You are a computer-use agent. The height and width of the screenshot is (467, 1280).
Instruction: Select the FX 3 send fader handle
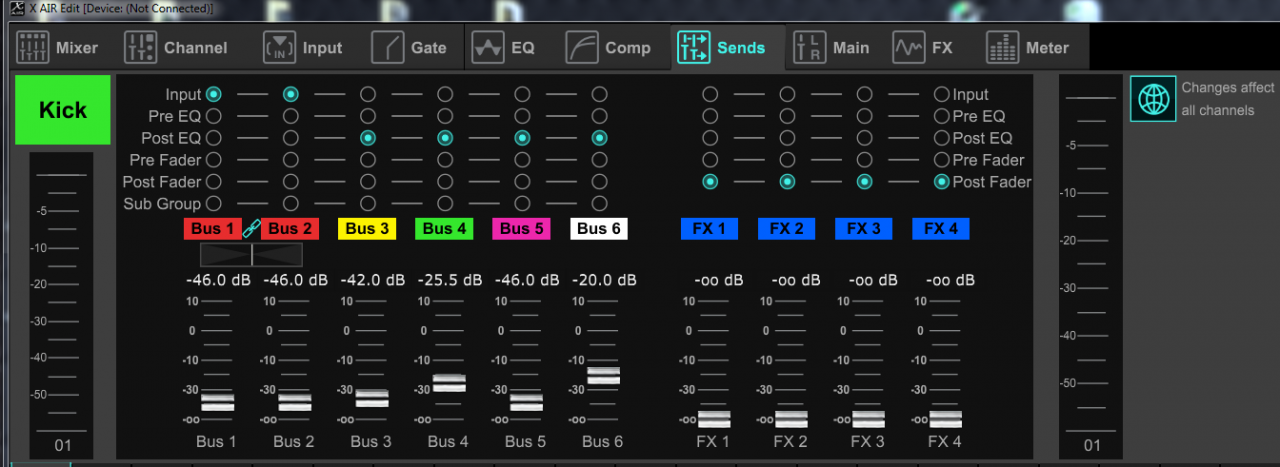tap(868, 419)
